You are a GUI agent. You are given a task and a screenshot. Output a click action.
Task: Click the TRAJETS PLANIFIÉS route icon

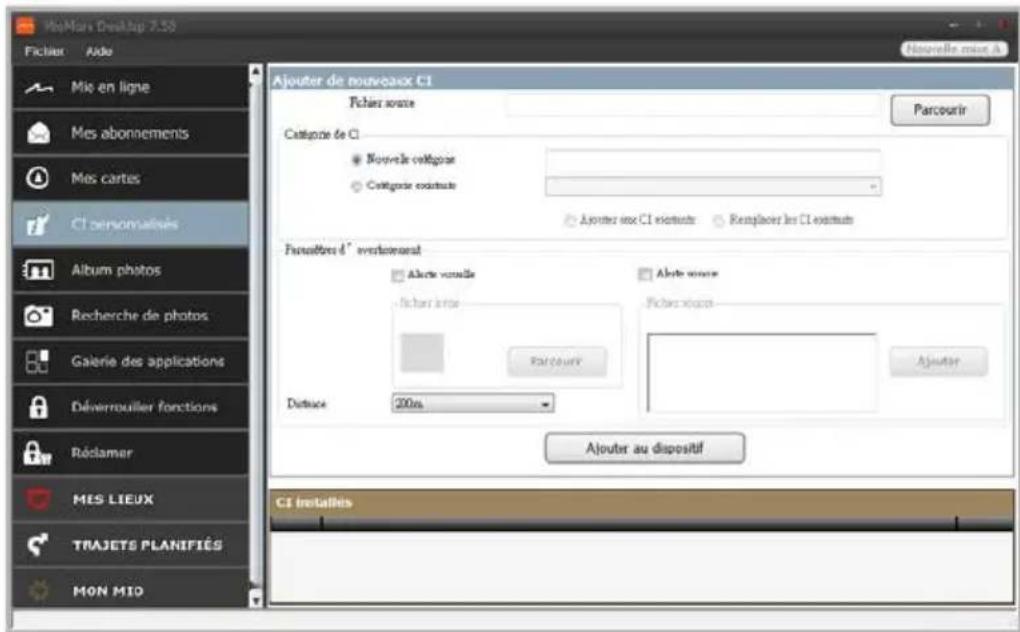click(x=38, y=544)
